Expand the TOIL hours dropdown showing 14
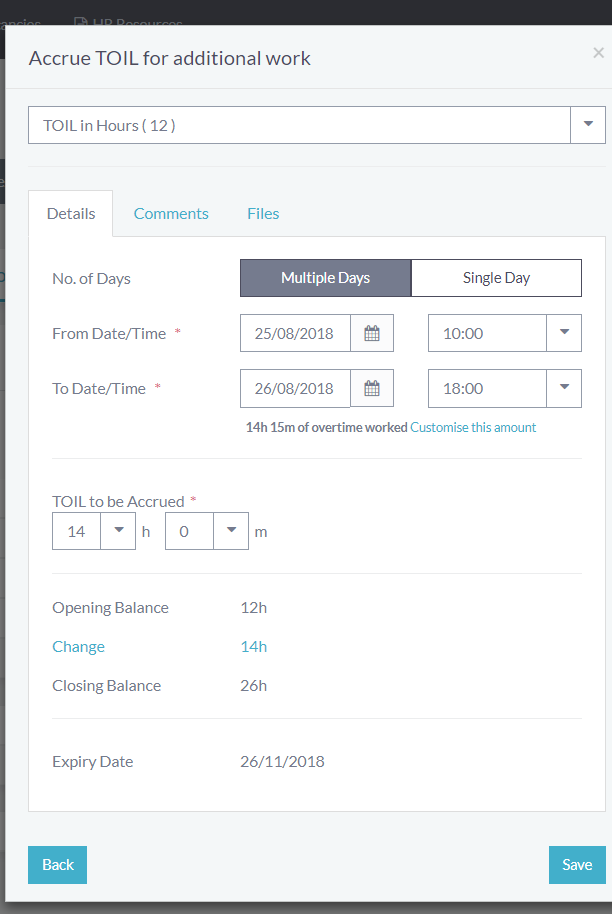612x914 pixels. 118,531
